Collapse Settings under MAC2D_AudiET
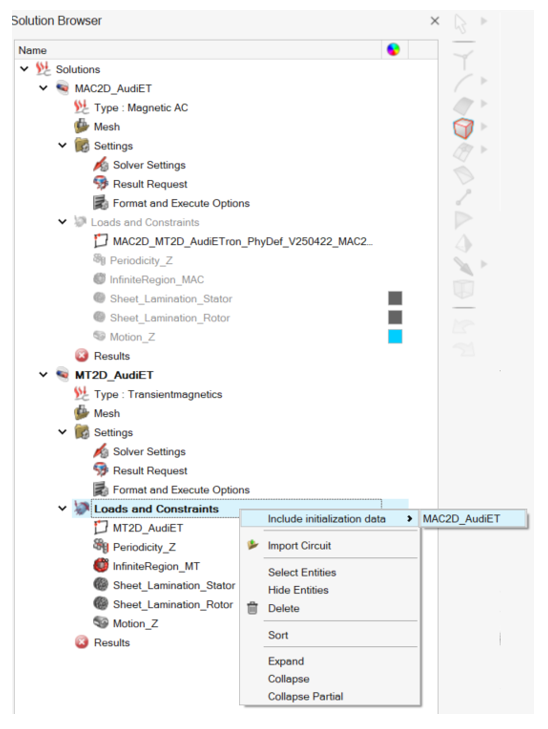This screenshot has height=729, width=548. [62, 146]
